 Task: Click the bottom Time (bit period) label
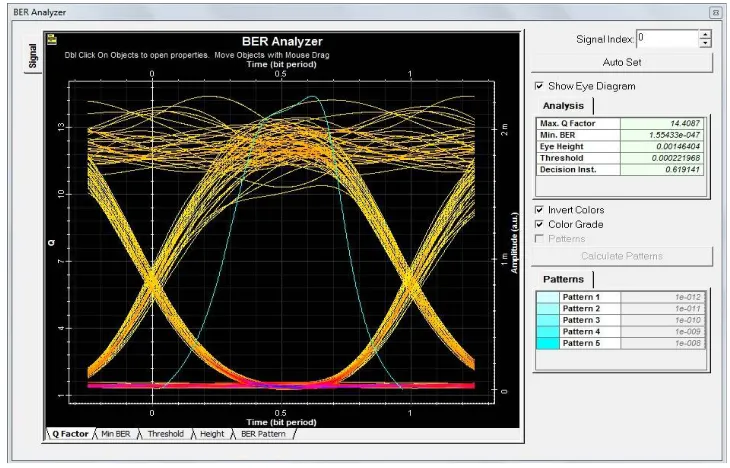[281, 422]
